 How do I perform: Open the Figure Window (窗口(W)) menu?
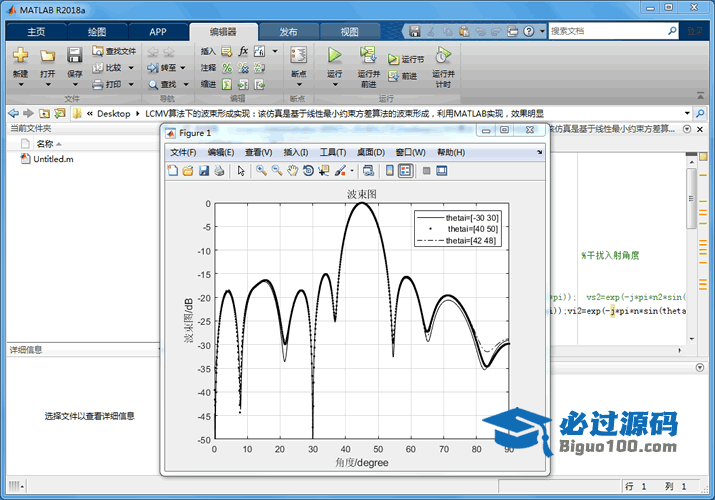411,152
